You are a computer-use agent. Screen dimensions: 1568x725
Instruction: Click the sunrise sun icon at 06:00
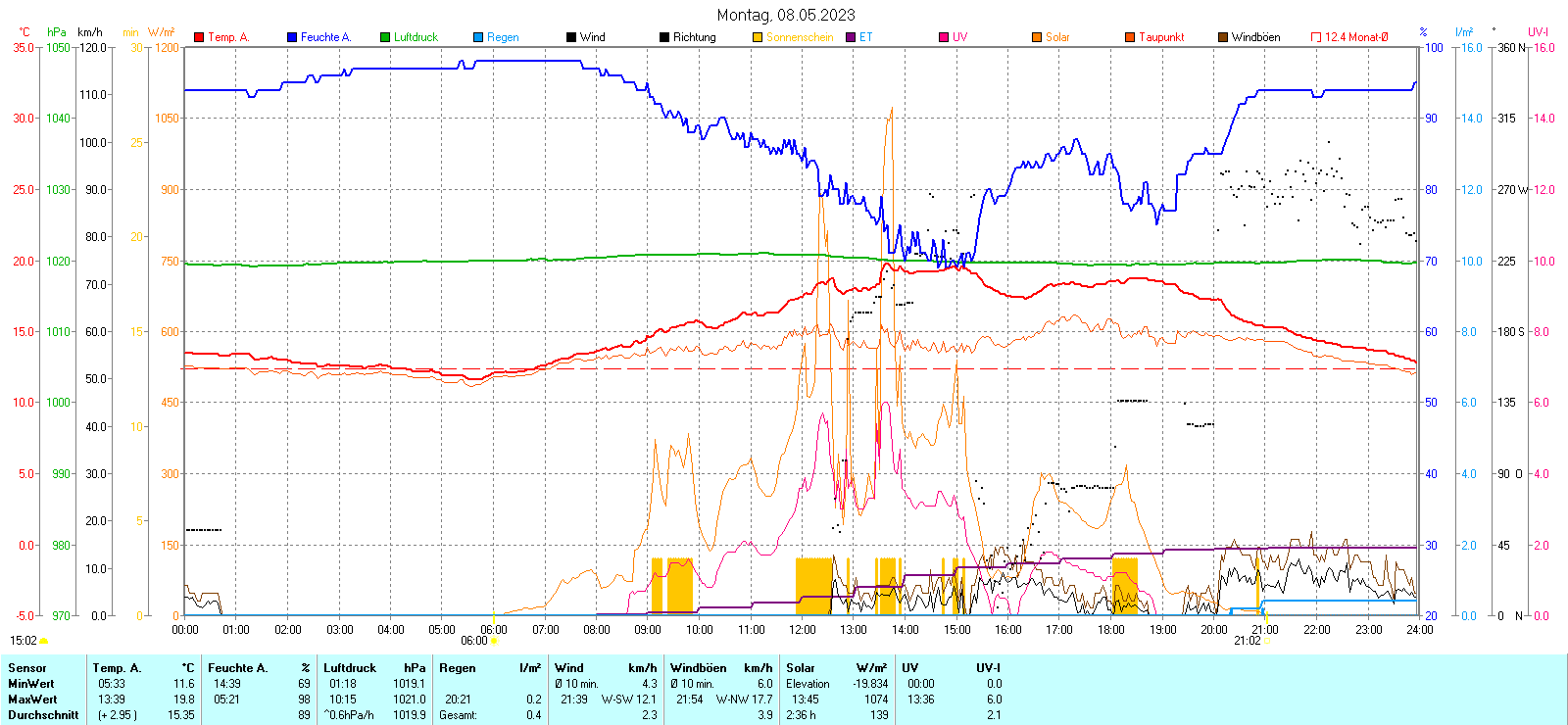pyautogui.click(x=494, y=641)
